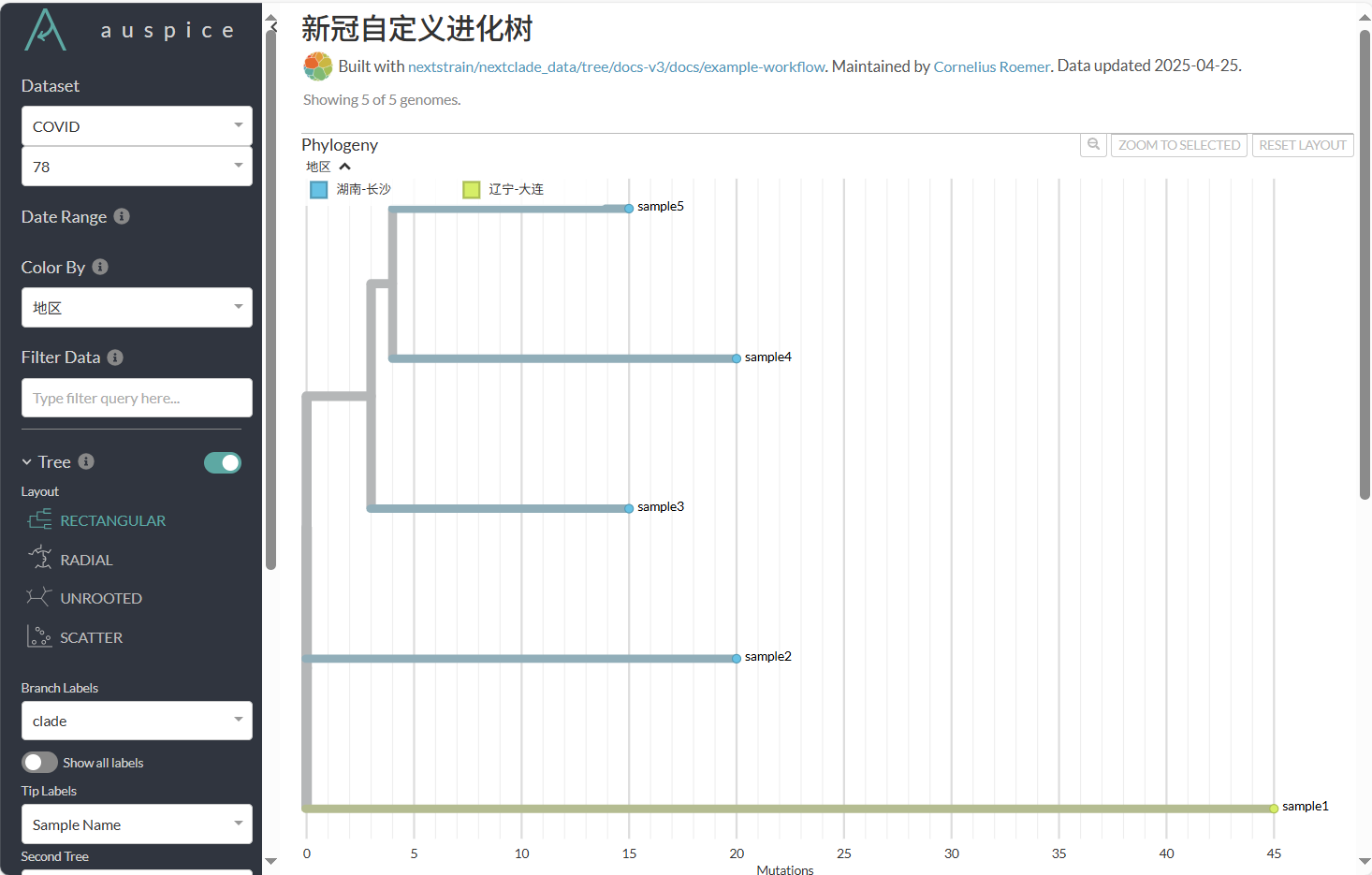Click the Filter Data query field
The width and height of the screenshot is (1372, 875).
point(137,398)
